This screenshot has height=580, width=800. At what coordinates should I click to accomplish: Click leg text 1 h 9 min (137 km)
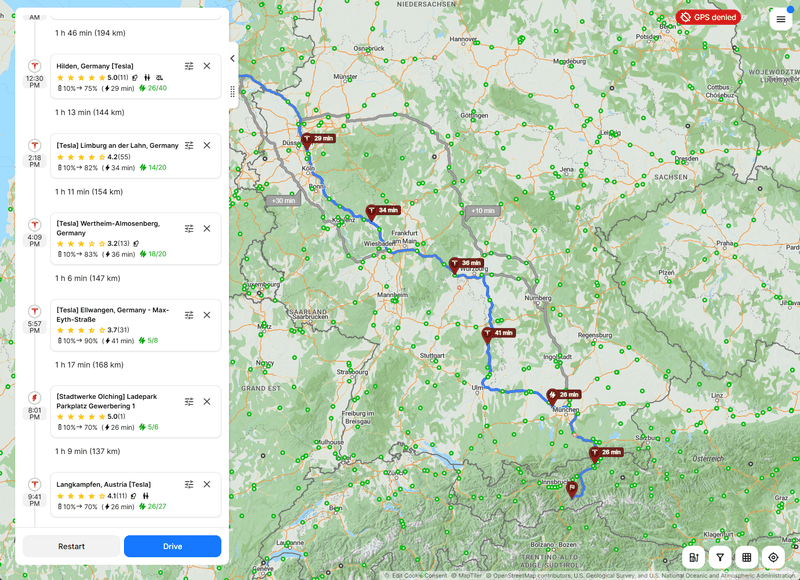click(x=88, y=451)
